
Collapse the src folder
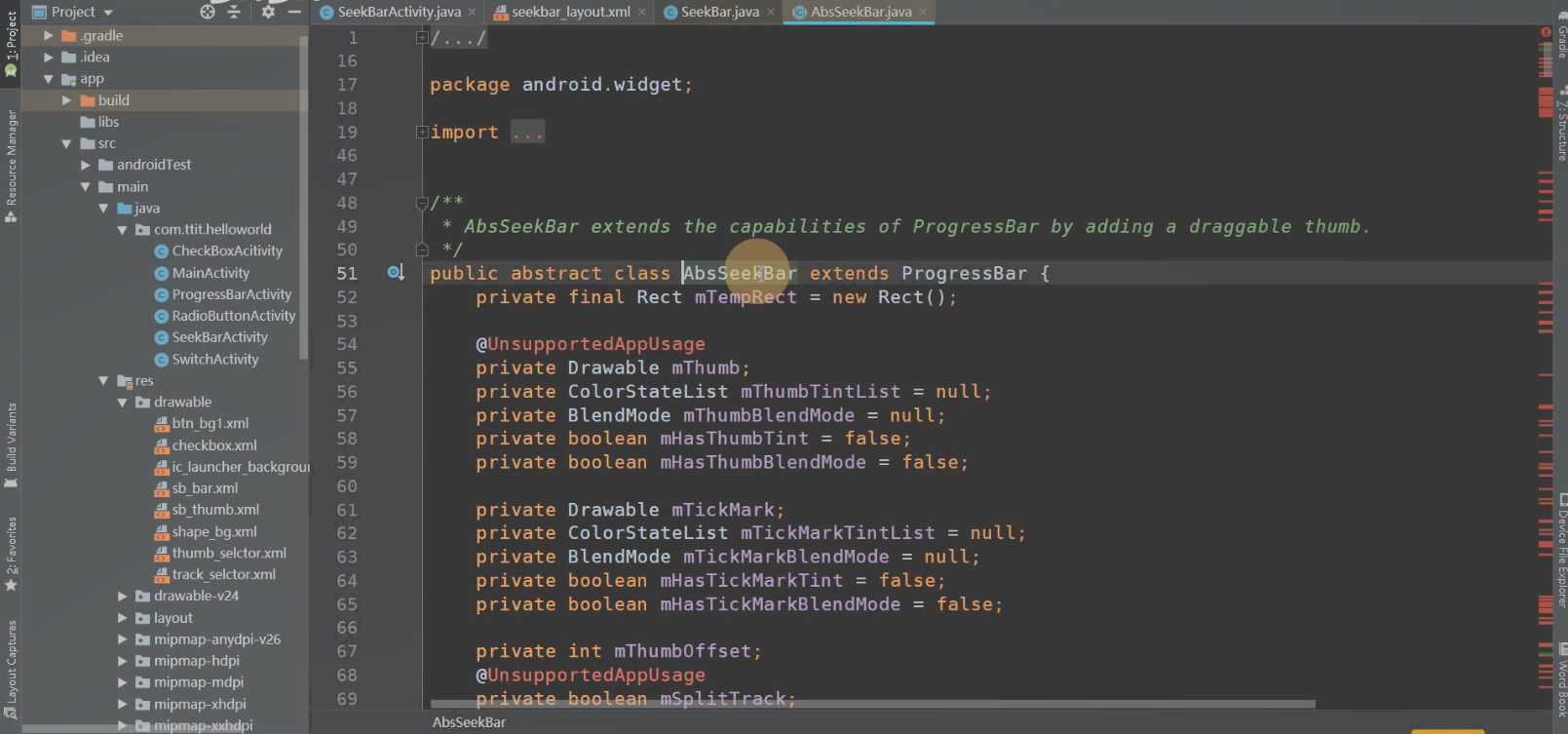pyautogui.click(x=66, y=143)
